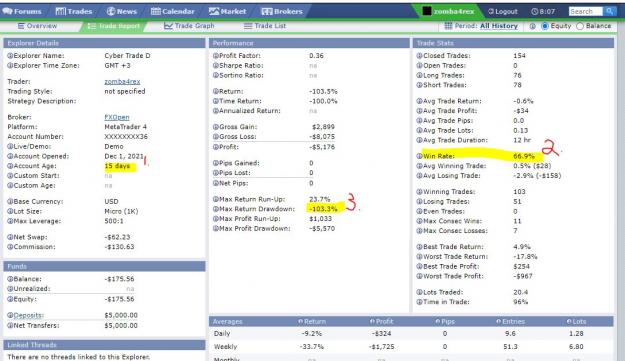Click info icon next to Balance
The height and width of the screenshot is (361, 625).
pos(10,279)
